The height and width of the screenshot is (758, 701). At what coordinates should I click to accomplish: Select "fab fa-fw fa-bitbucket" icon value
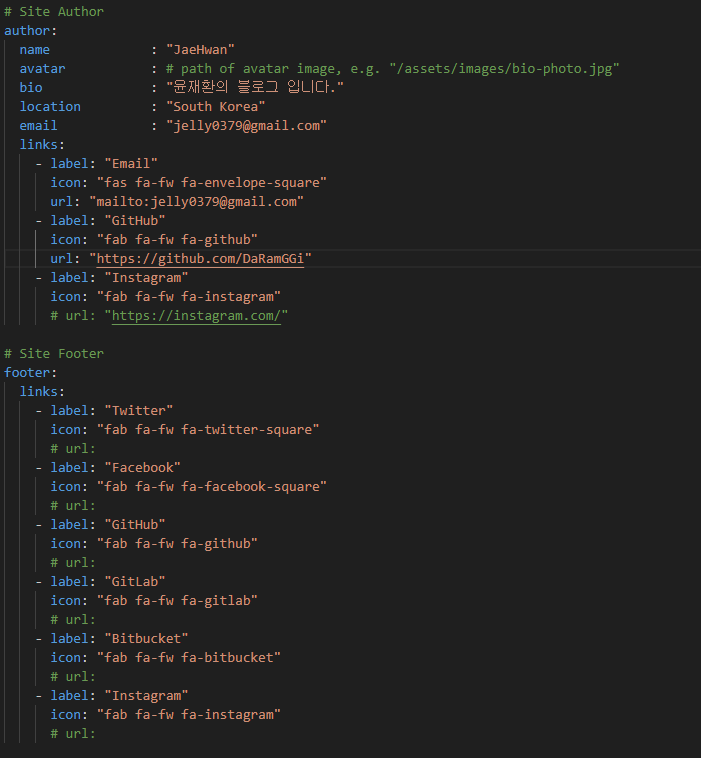(x=189, y=657)
